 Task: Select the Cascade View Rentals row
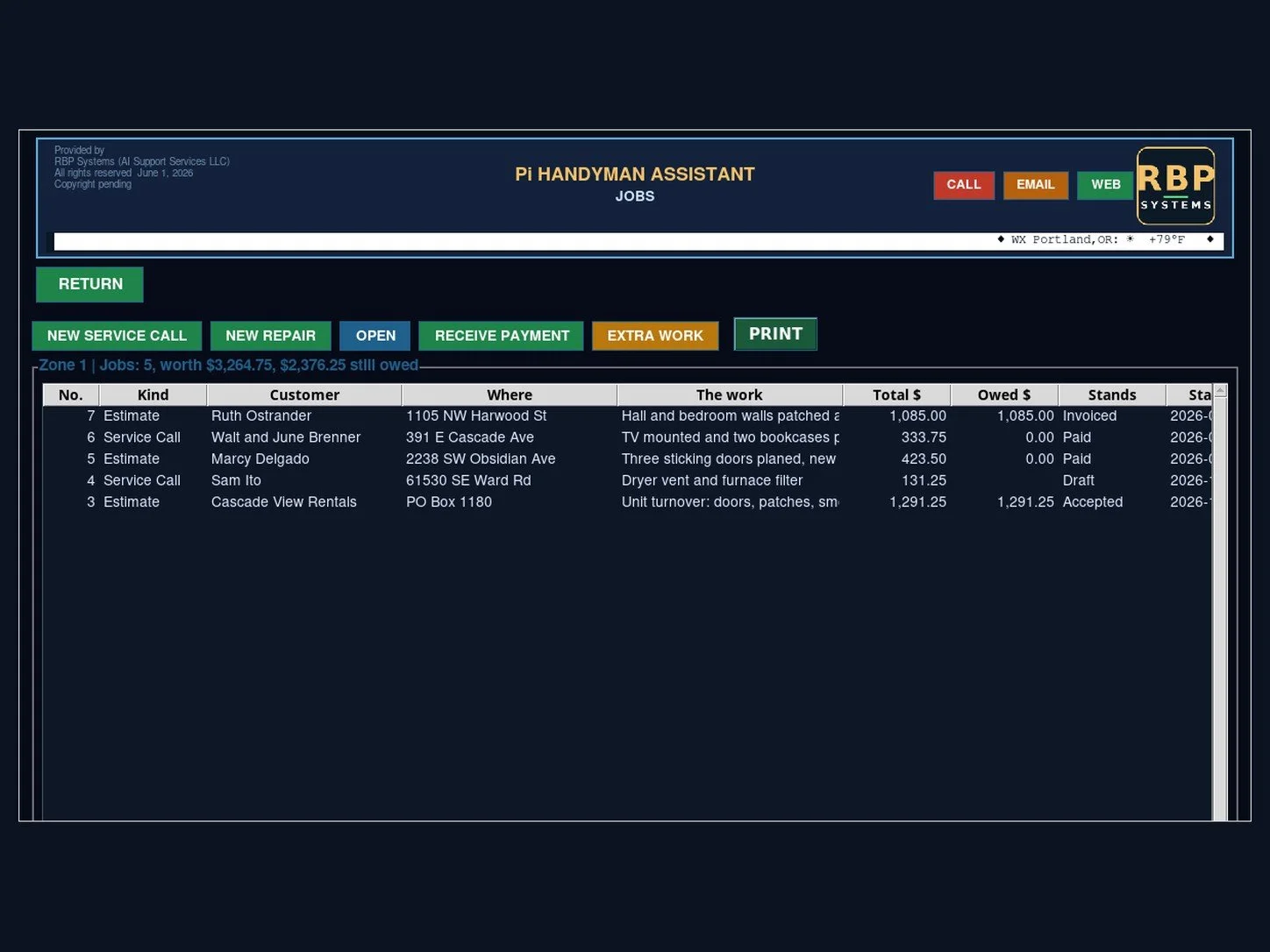tap(627, 501)
